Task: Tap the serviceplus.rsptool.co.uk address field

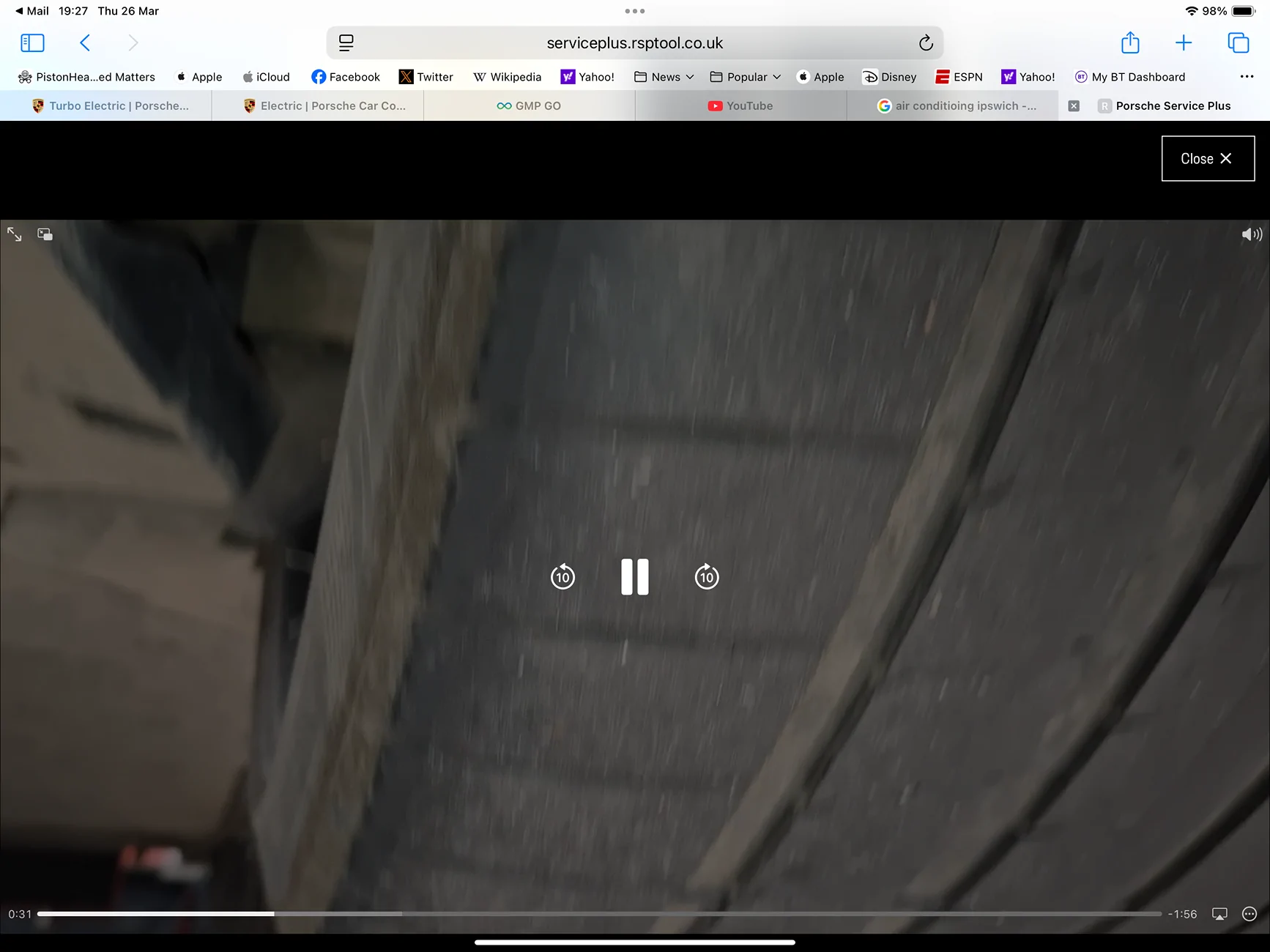Action: tap(634, 43)
